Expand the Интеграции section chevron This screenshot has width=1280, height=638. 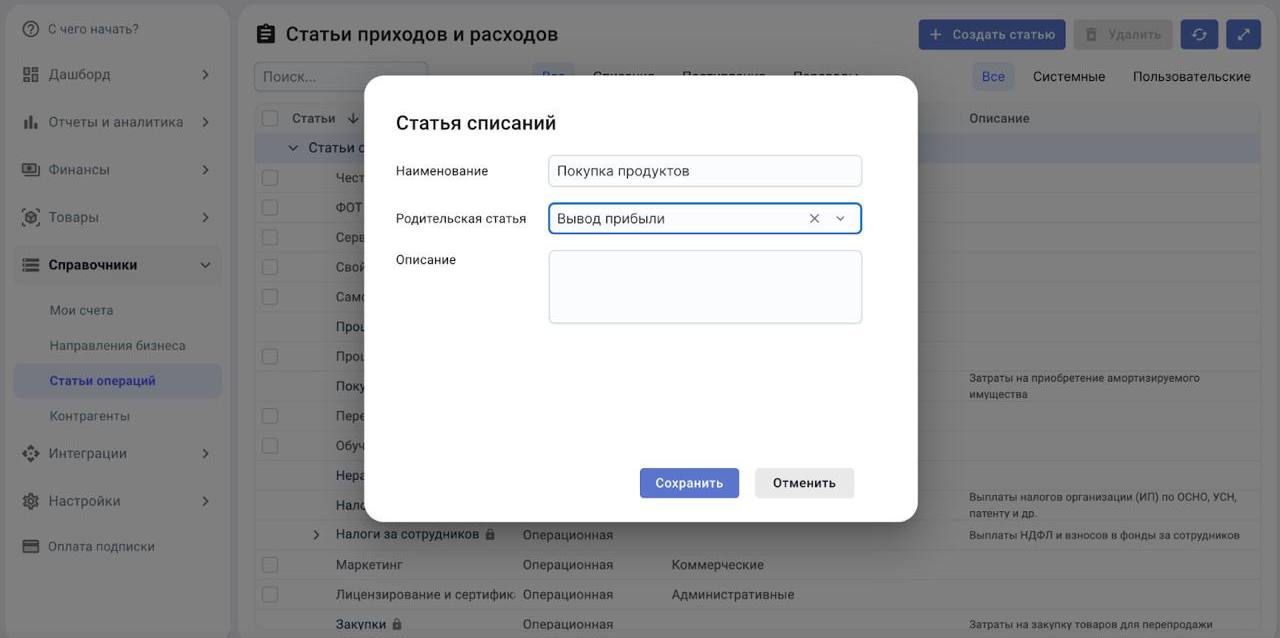(205, 453)
